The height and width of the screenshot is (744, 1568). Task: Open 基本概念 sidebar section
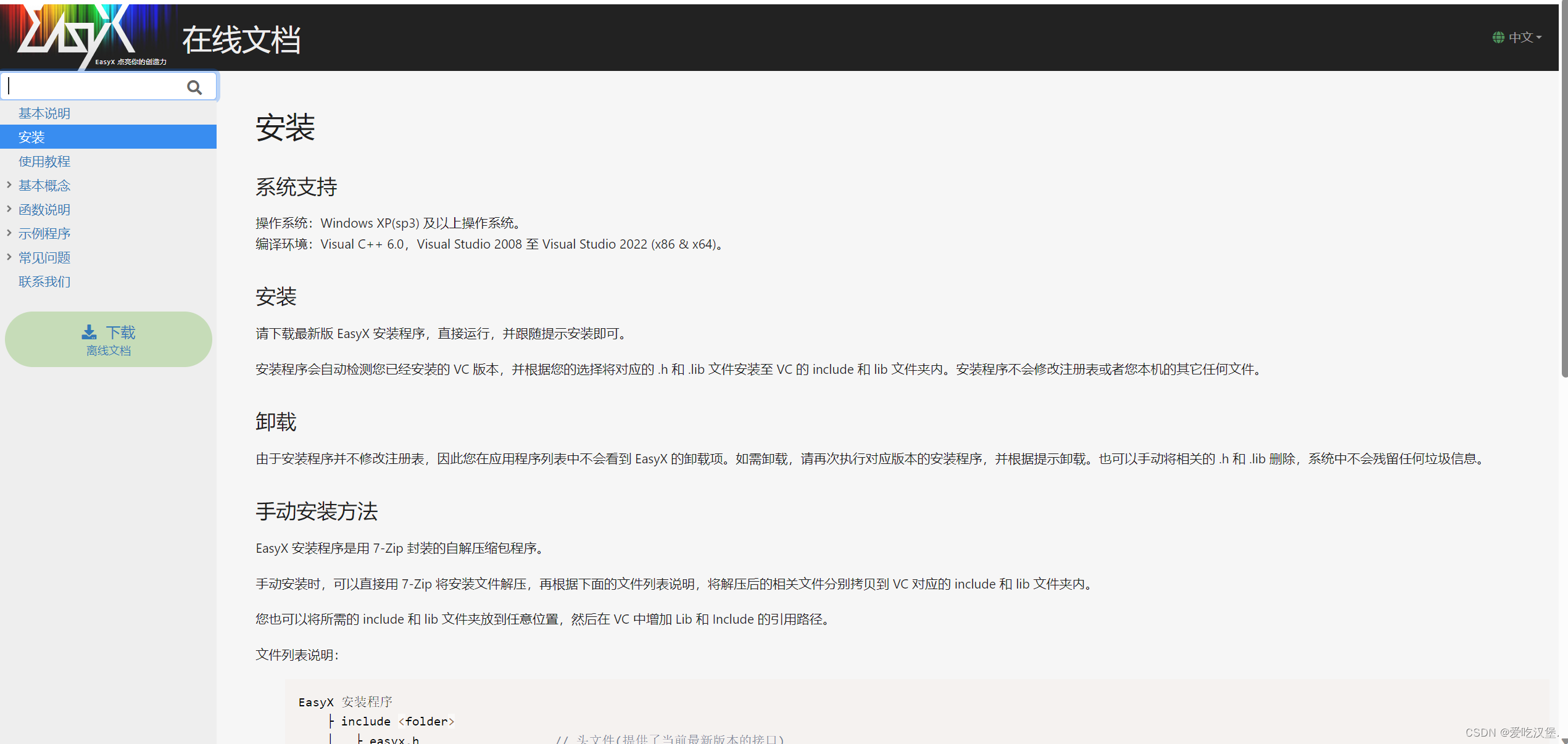(x=44, y=185)
